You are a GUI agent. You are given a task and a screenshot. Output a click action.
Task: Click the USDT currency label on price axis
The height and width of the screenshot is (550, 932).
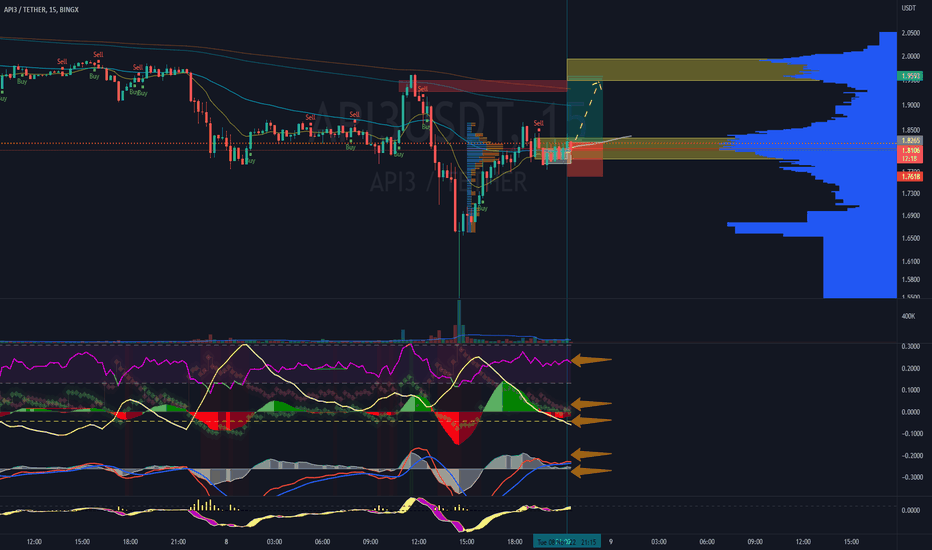(x=908, y=8)
